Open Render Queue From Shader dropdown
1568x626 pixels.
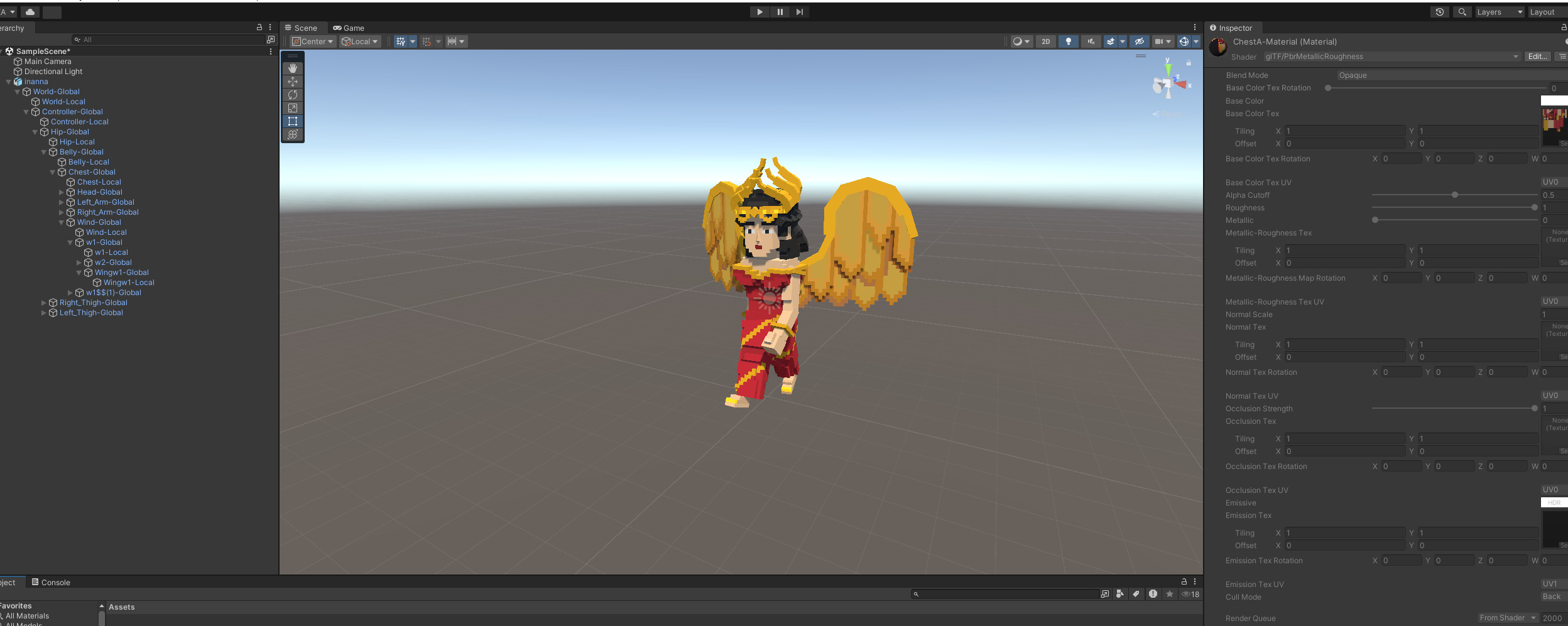point(1508,618)
